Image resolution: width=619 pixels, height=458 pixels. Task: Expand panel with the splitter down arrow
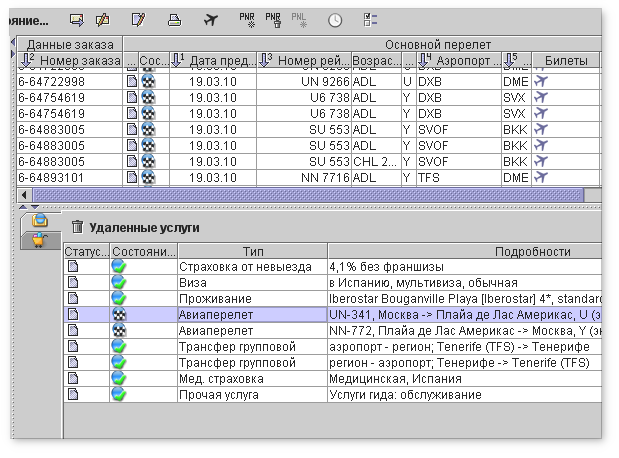[x=35, y=207]
